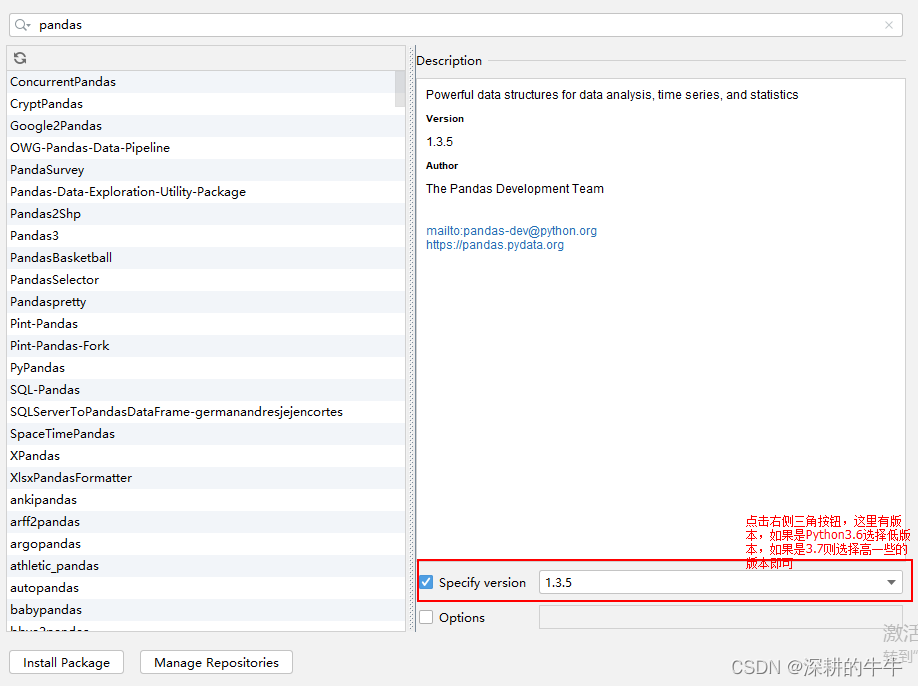Click the Options text field
Image resolution: width=918 pixels, height=686 pixels.
point(721,617)
